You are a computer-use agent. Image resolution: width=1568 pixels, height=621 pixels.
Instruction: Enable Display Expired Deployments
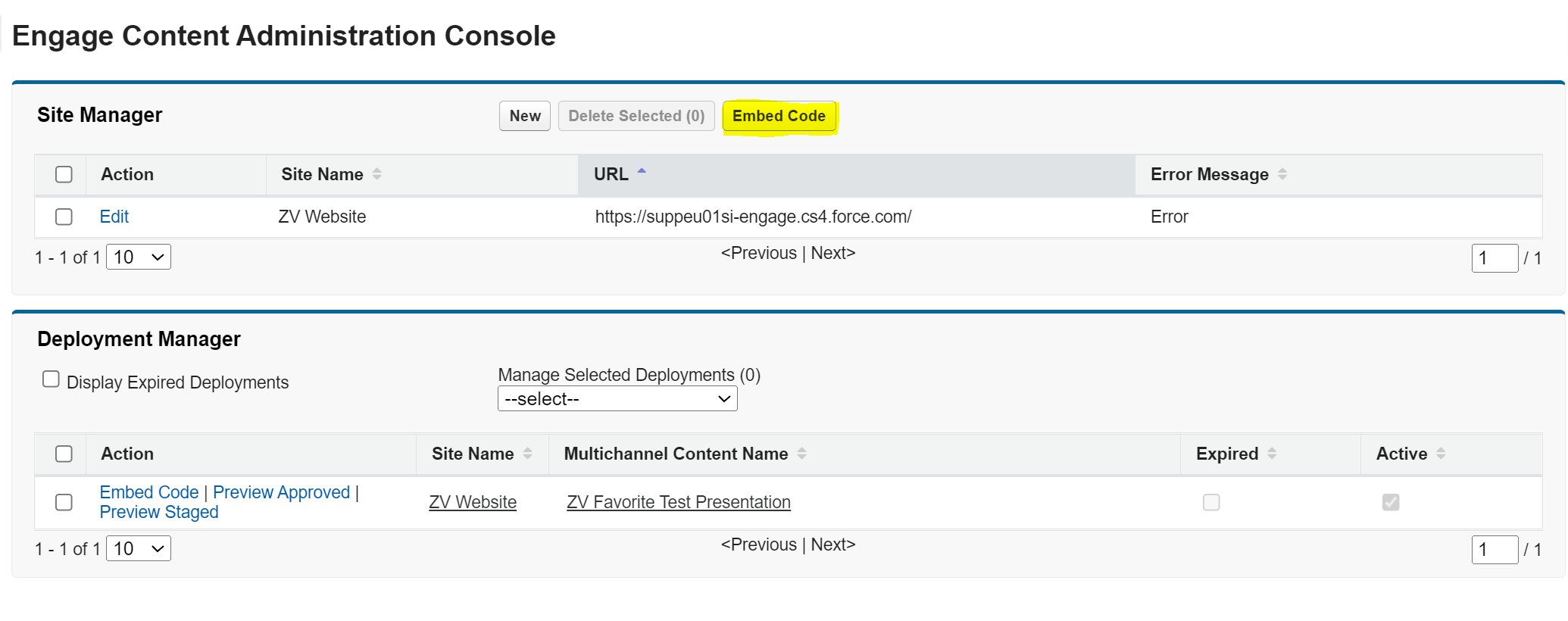tap(51, 379)
